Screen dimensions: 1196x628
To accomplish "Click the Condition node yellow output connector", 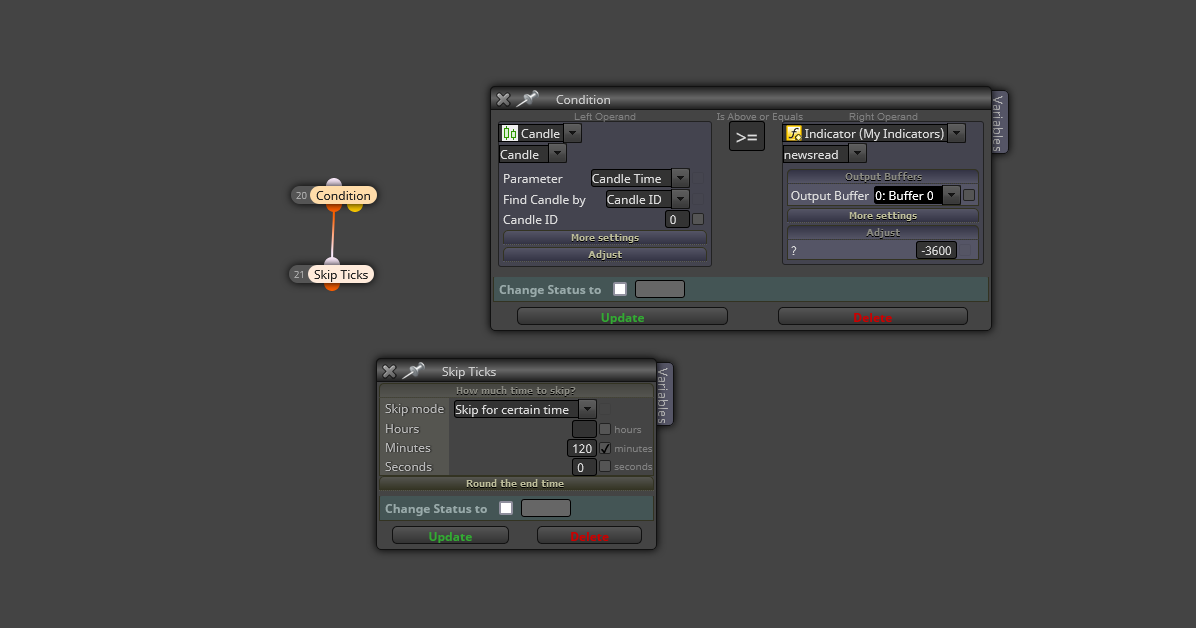I will pyautogui.click(x=355, y=207).
